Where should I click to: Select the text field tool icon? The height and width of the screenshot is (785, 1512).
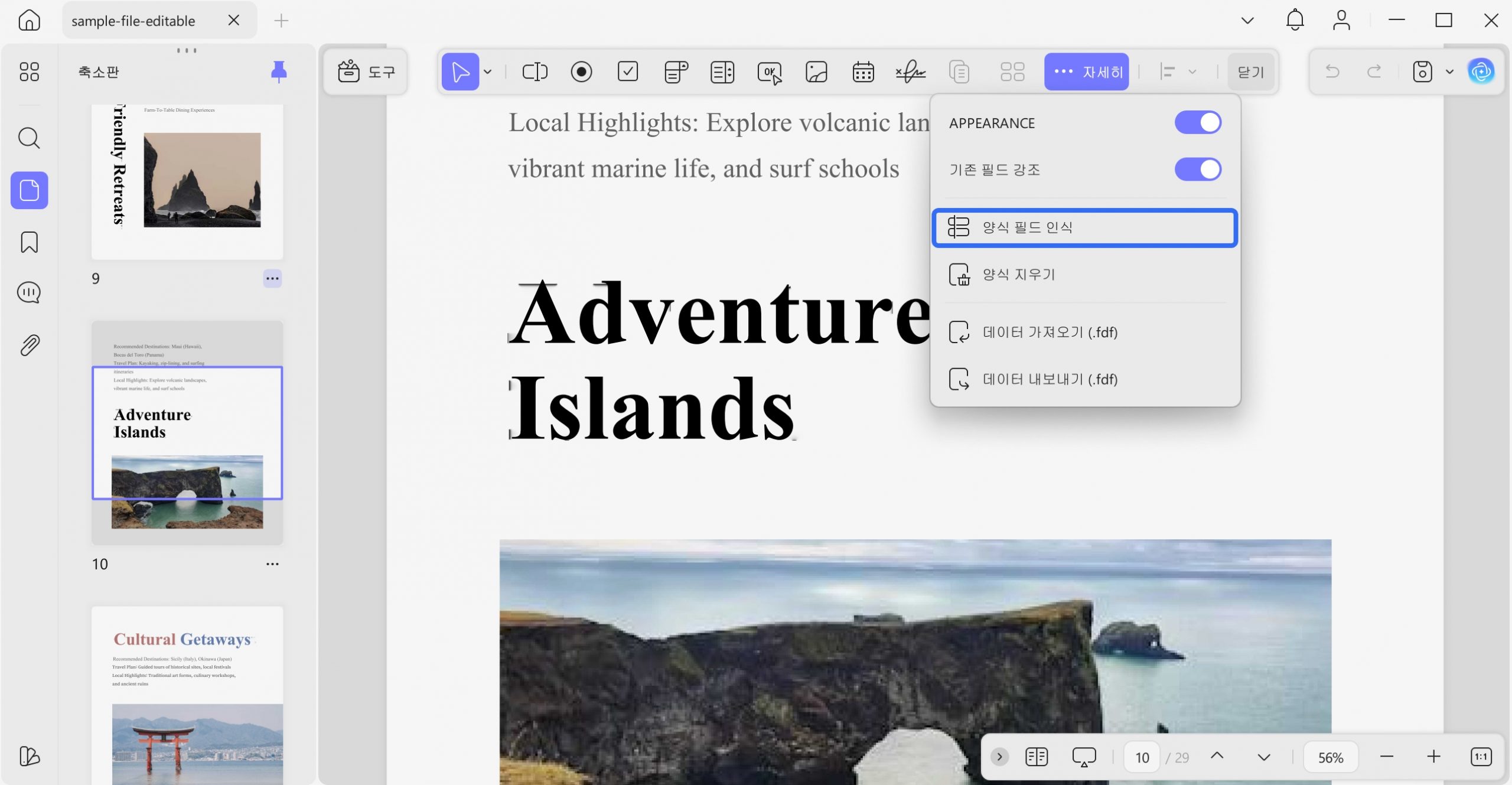tap(535, 72)
